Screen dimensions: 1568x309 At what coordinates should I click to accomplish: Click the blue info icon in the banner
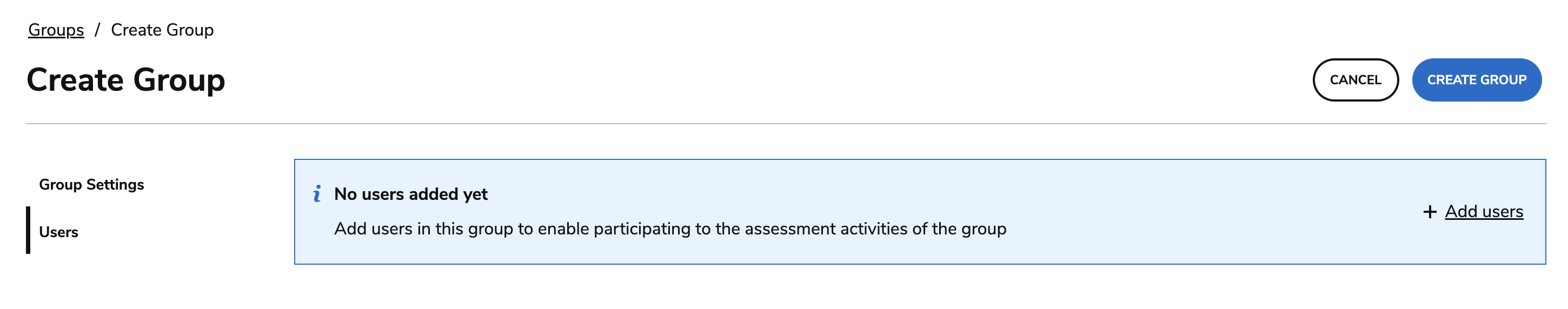pyautogui.click(x=317, y=194)
